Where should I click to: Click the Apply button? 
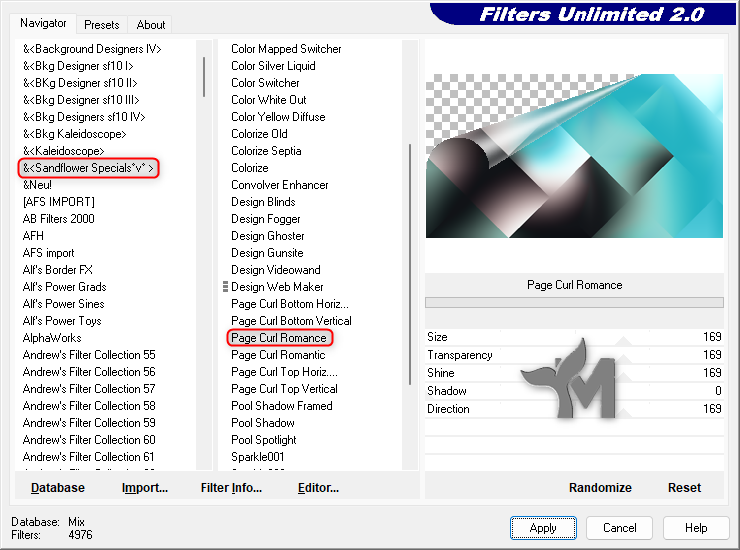coord(543,527)
